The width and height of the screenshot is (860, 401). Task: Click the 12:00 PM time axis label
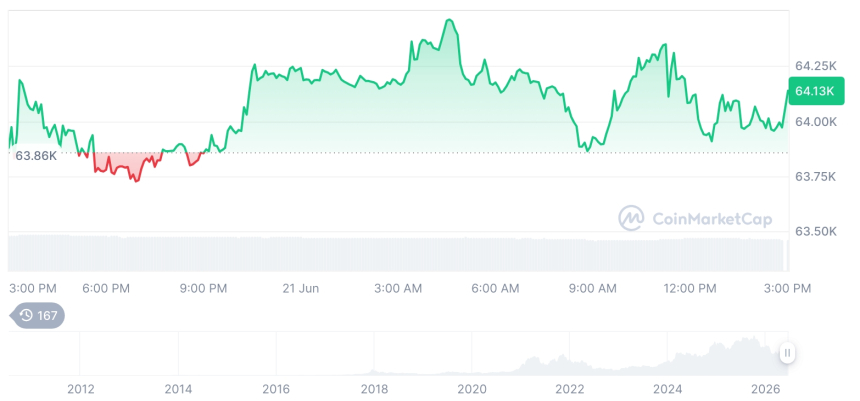689,288
